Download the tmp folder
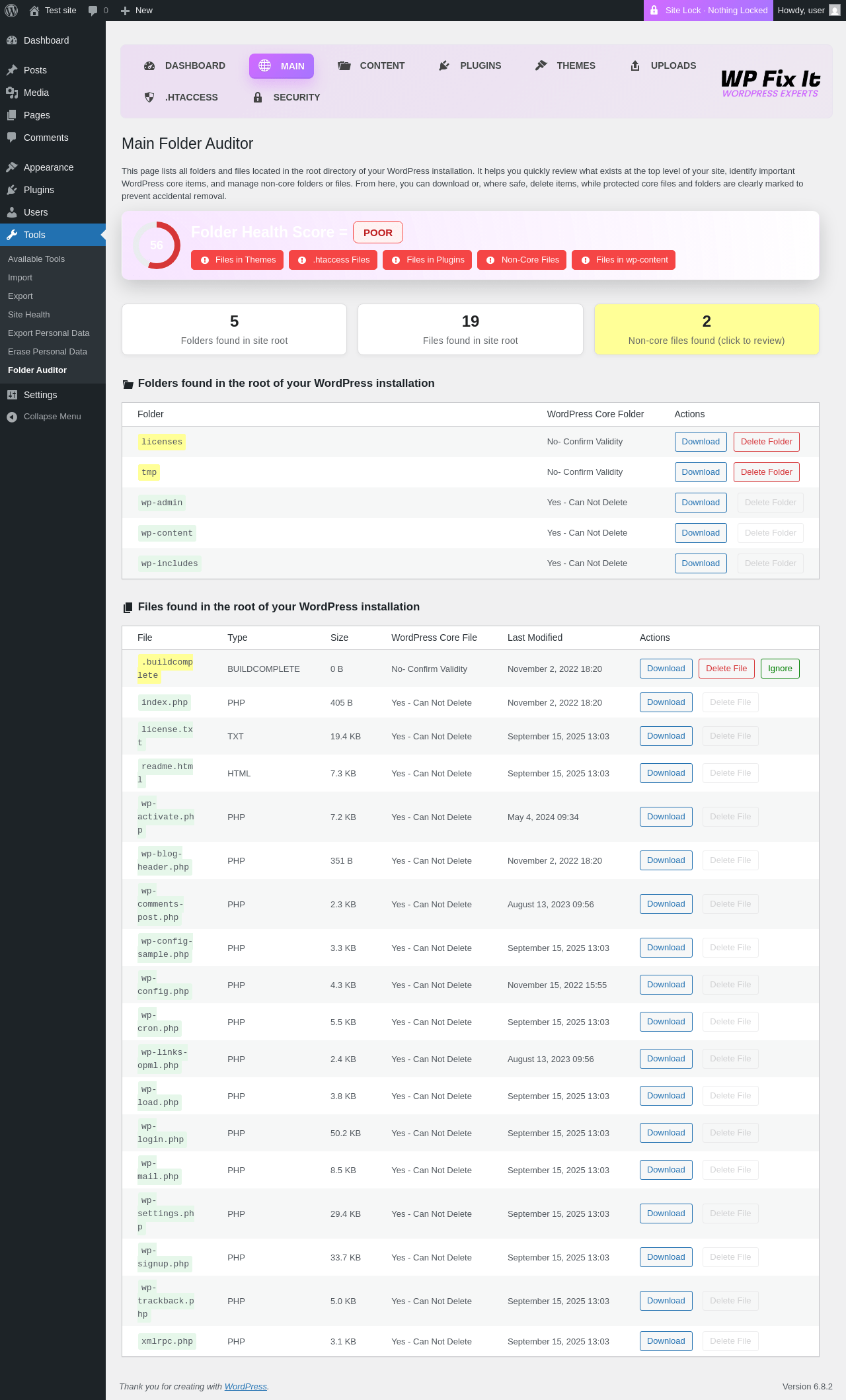The image size is (846, 1400). [x=701, y=472]
